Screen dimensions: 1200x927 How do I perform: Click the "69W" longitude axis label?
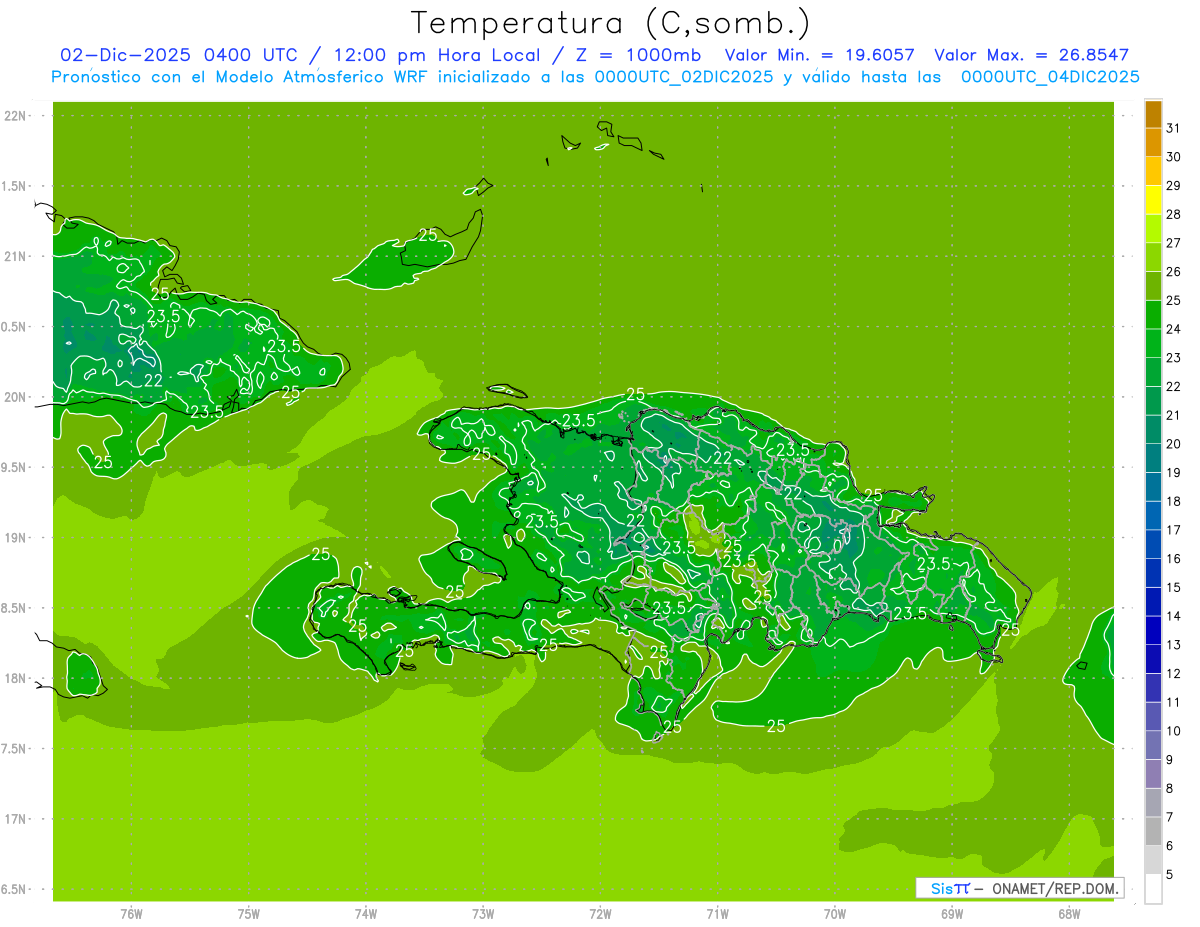click(952, 914)
